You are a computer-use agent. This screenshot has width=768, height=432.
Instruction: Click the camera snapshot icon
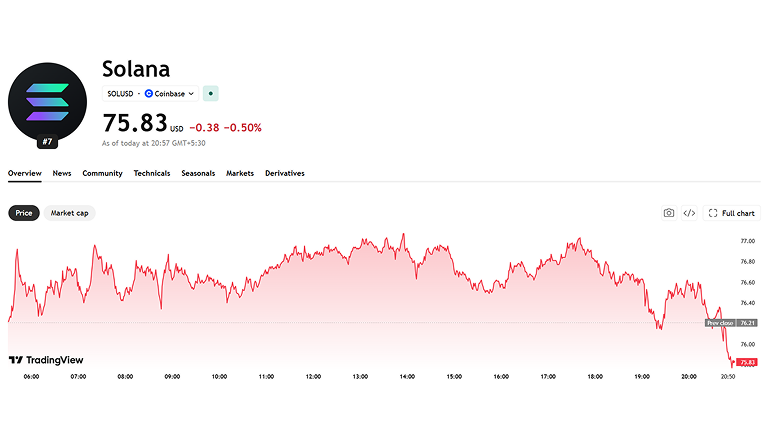669,213
